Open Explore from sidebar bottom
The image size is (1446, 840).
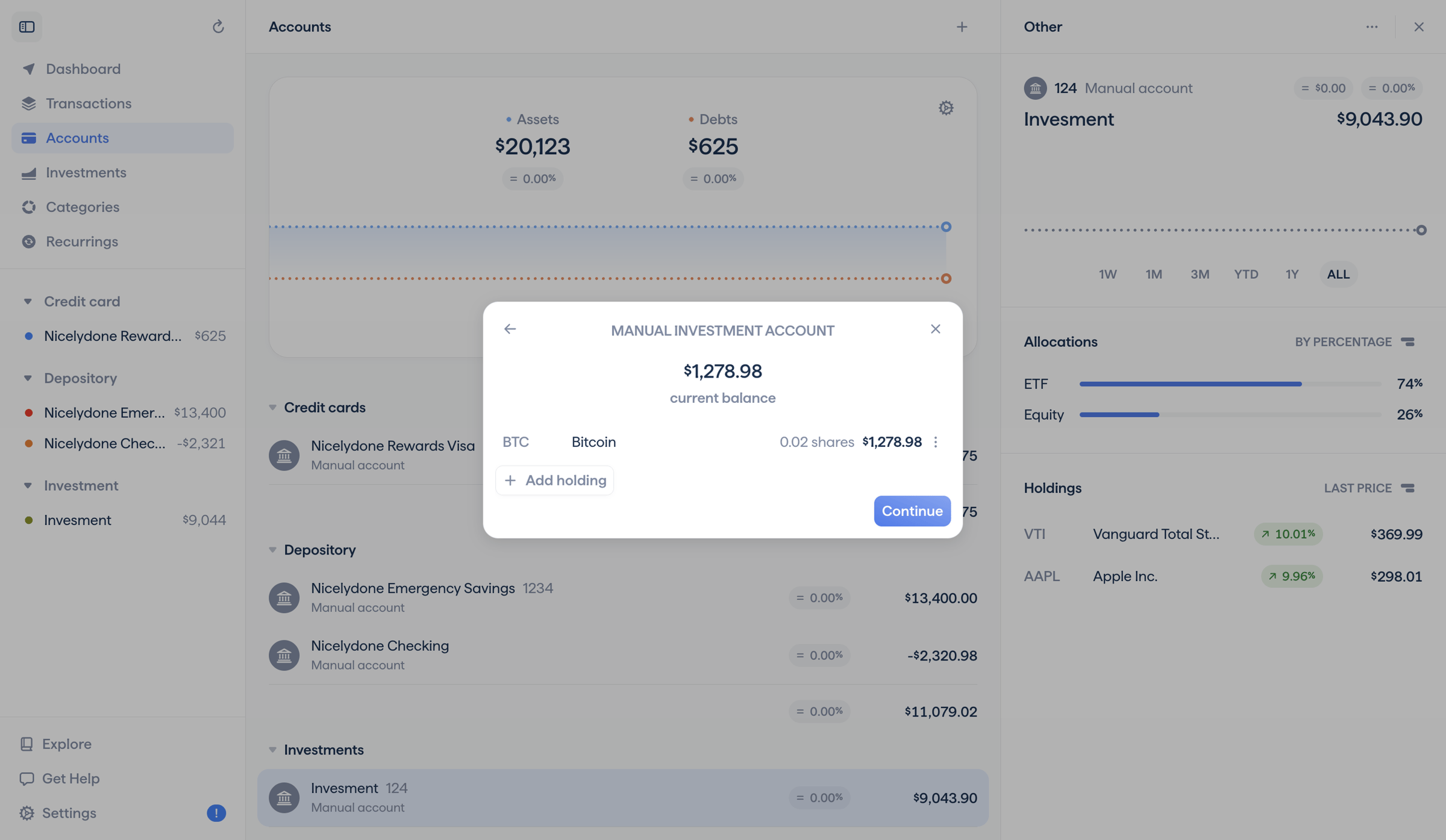pos(55,744)
